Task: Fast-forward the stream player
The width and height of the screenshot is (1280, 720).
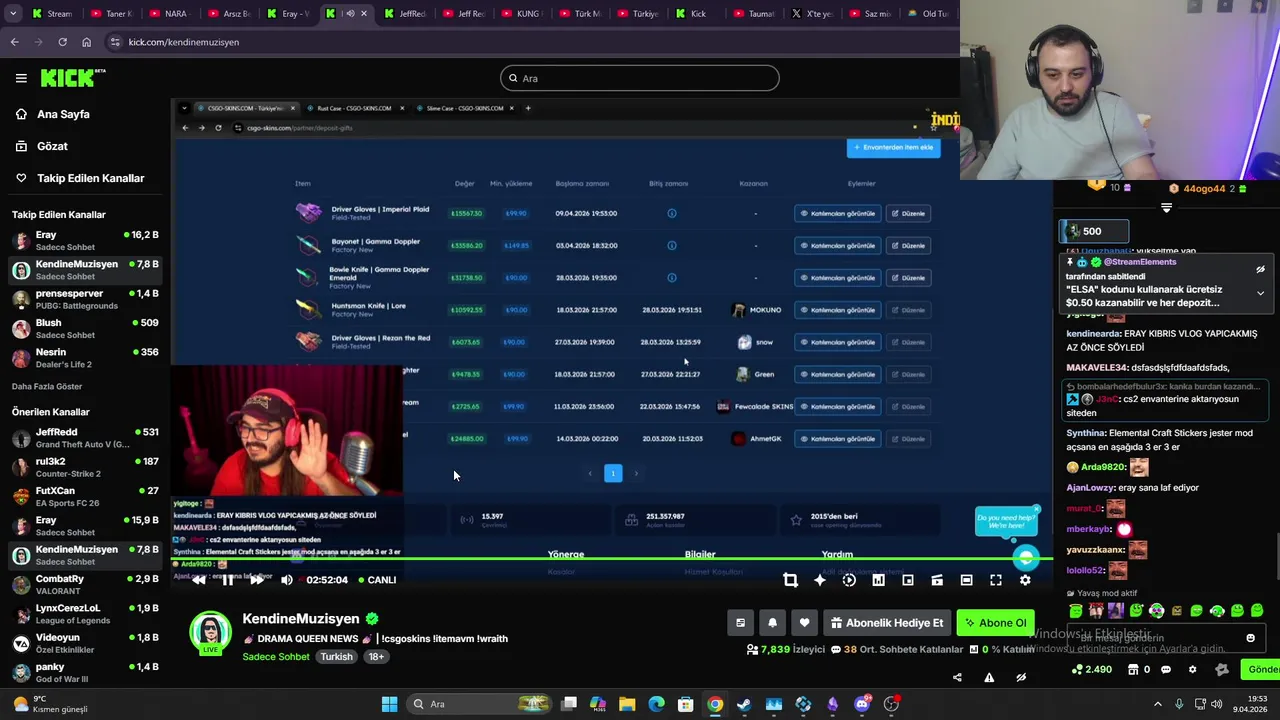Action: [x=257, y=580]
